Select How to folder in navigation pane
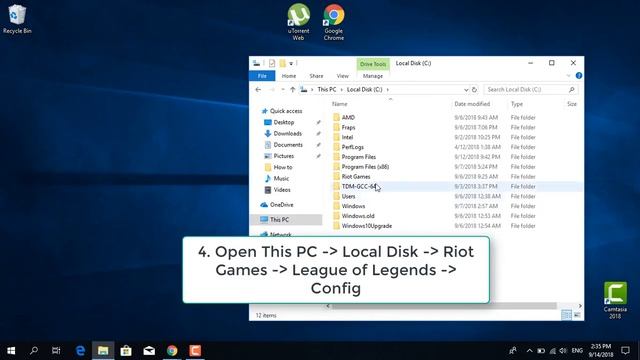This screenshot has height=360, width=640. coord(282,167)
